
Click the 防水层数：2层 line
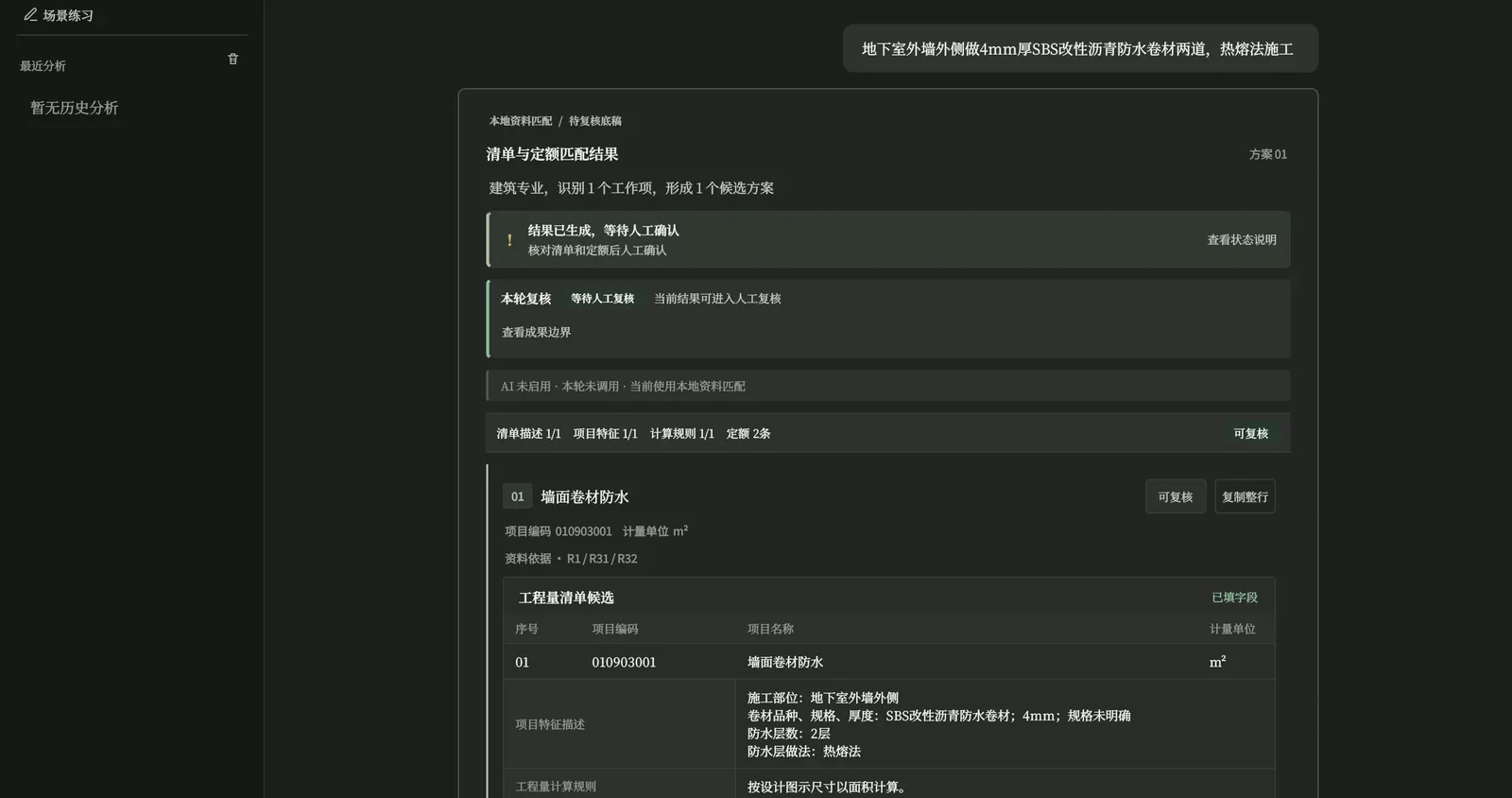click(x=789, y=734)
